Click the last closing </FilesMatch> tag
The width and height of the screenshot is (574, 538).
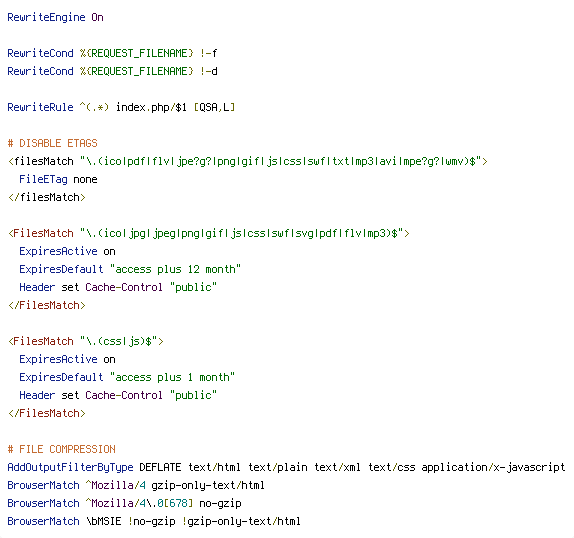pyautogui.click(x=46, y=413)
